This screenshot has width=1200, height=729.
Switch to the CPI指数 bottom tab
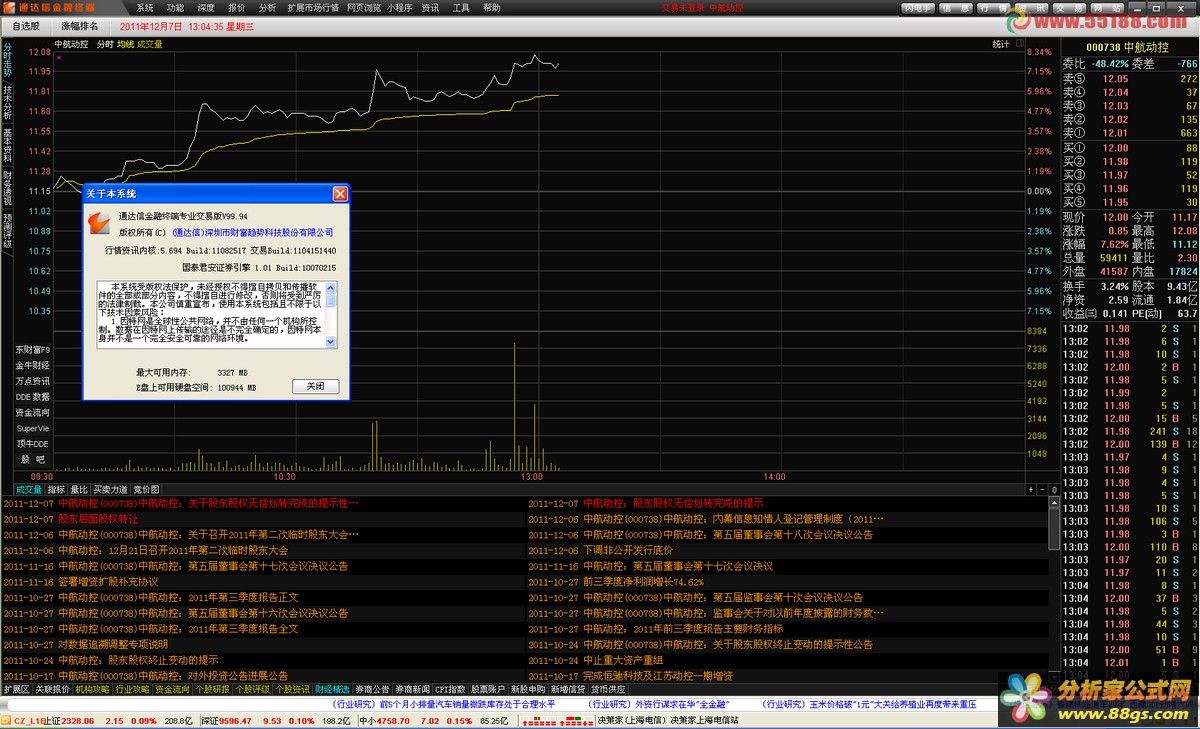pos(450,690)
